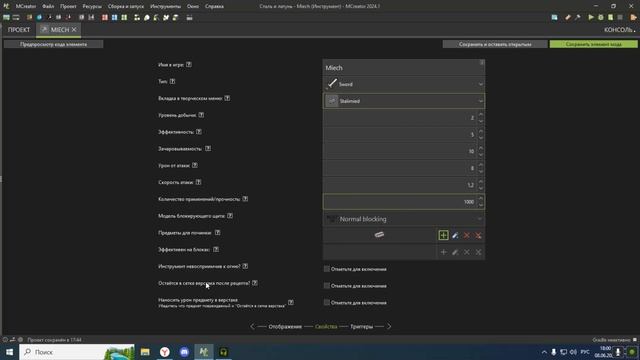Click the blue image icon in right toolbar
The image size is (640, 360).
pos(554,18)
